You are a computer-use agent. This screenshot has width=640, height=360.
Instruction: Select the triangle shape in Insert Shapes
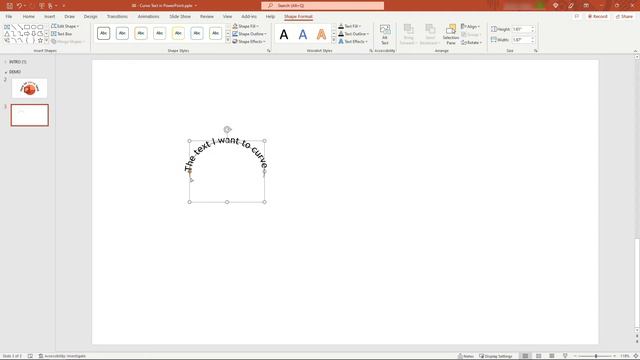click(x=7, y=34)
